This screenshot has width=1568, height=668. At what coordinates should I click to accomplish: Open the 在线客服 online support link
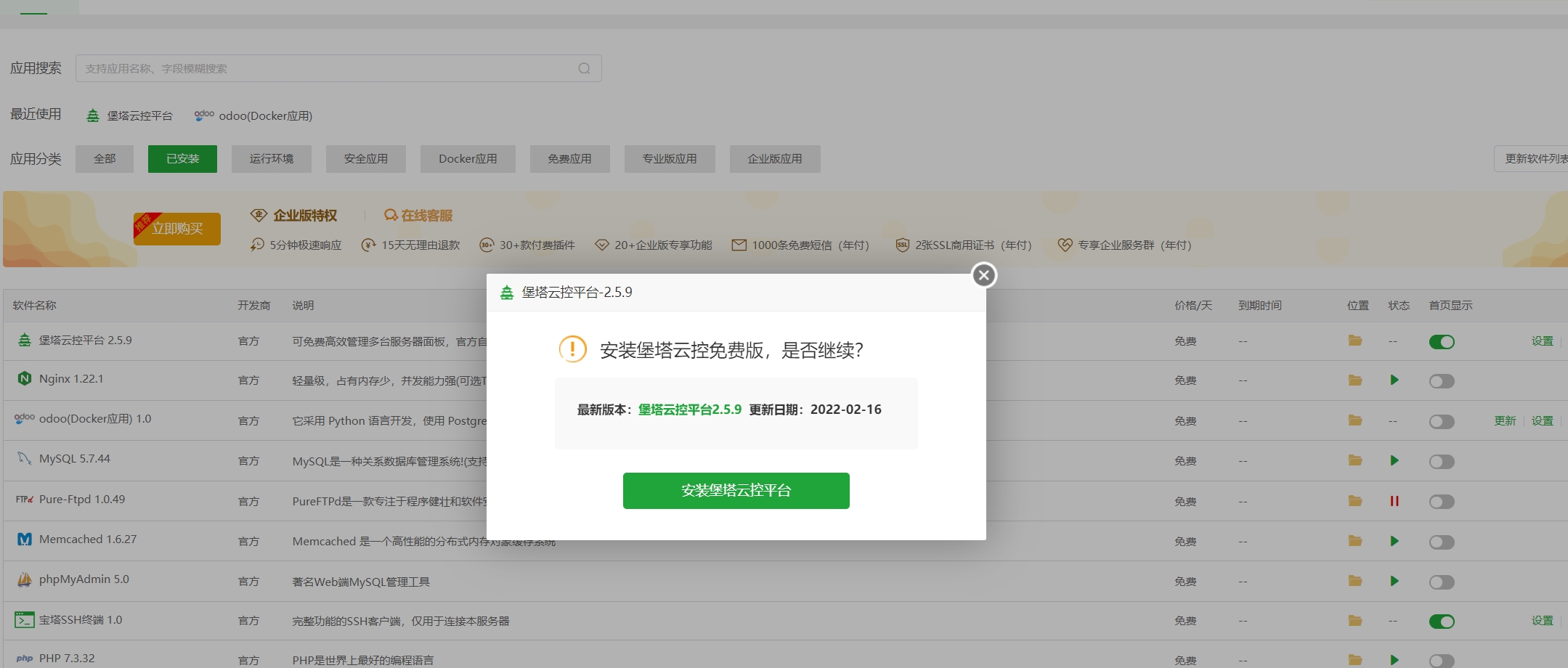[x=418, y=216]
